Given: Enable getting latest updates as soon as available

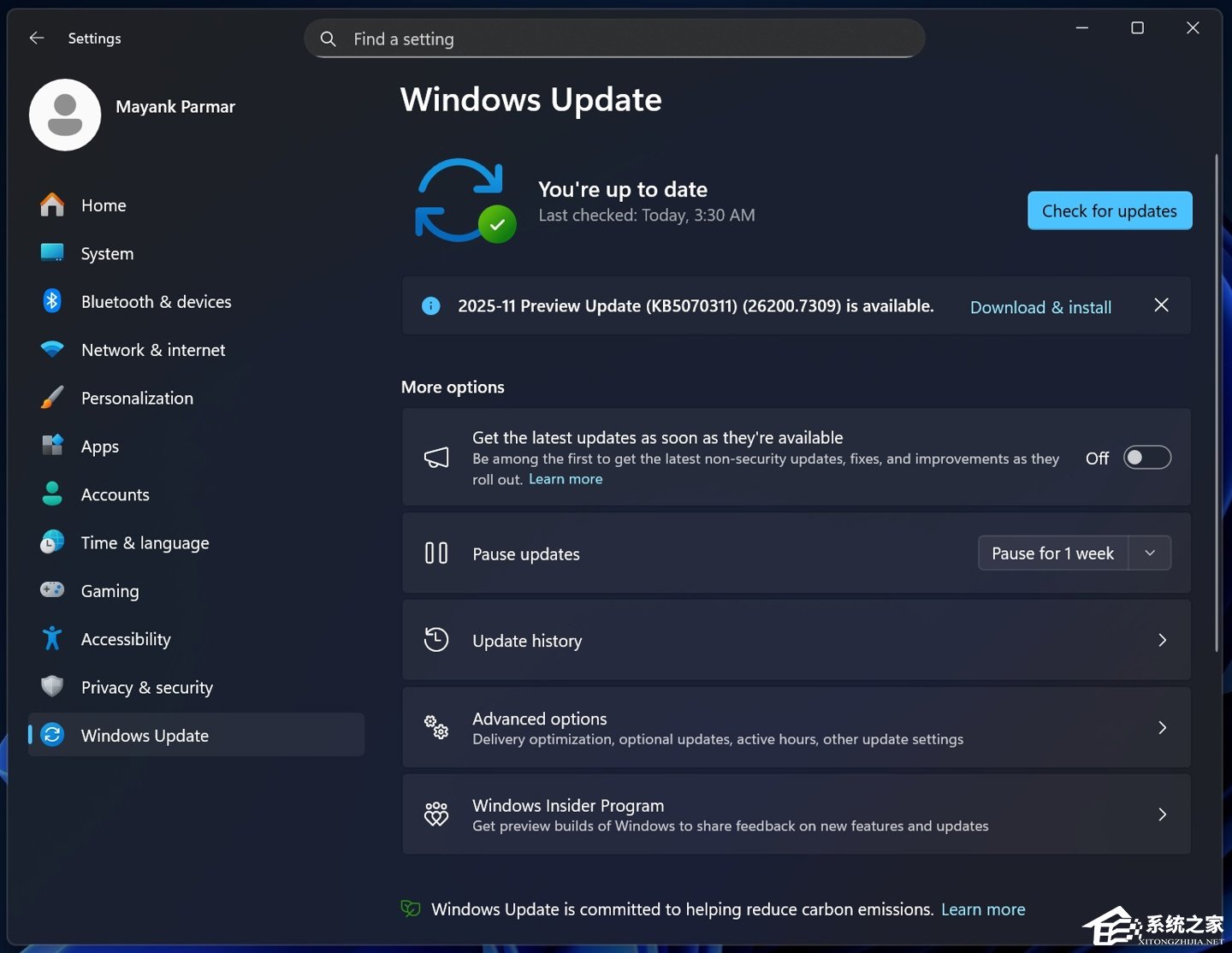Looking at the screenshot, I should [1147, 457].
